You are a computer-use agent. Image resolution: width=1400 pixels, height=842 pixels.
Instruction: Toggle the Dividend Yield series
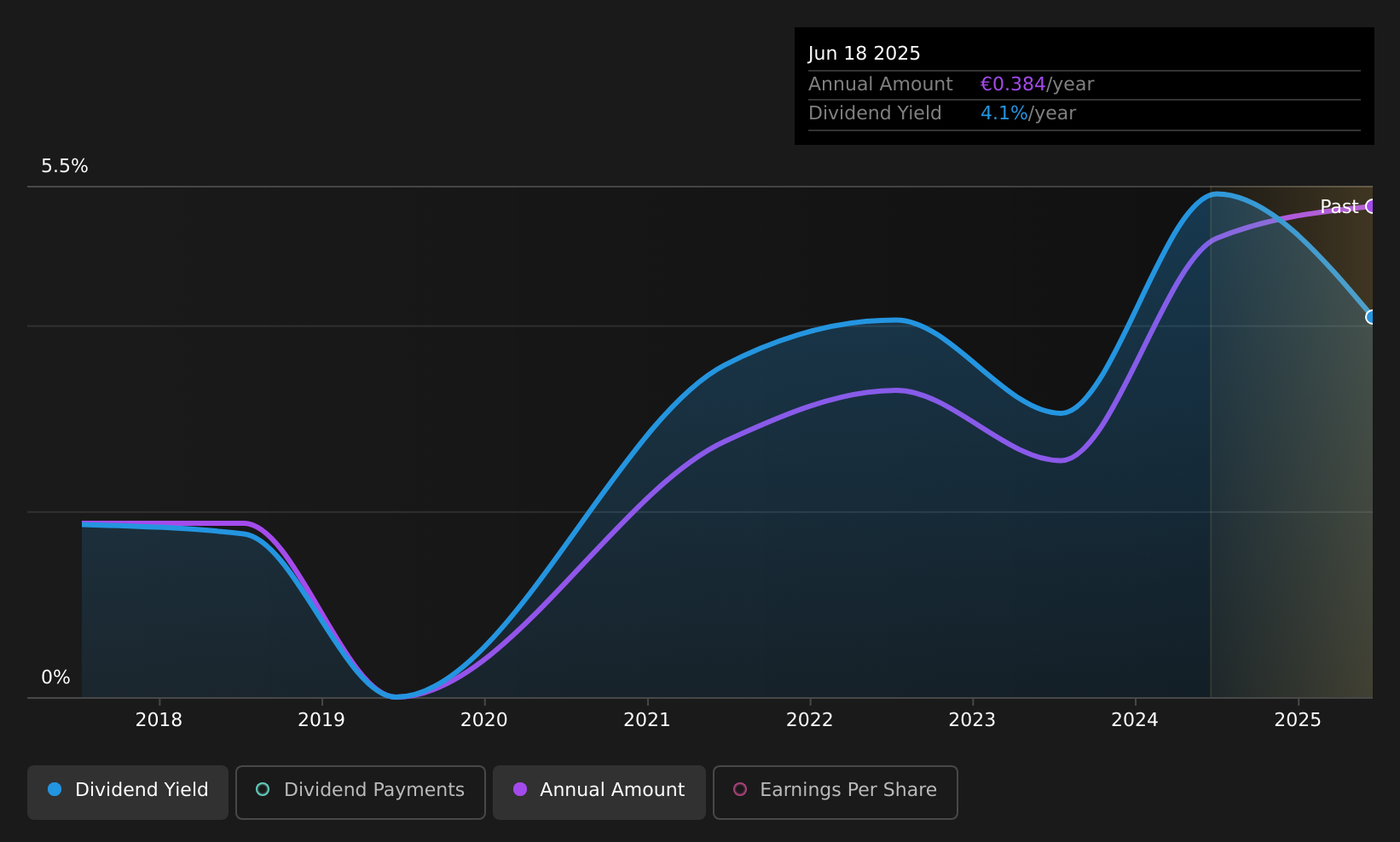tap(128, 792)
